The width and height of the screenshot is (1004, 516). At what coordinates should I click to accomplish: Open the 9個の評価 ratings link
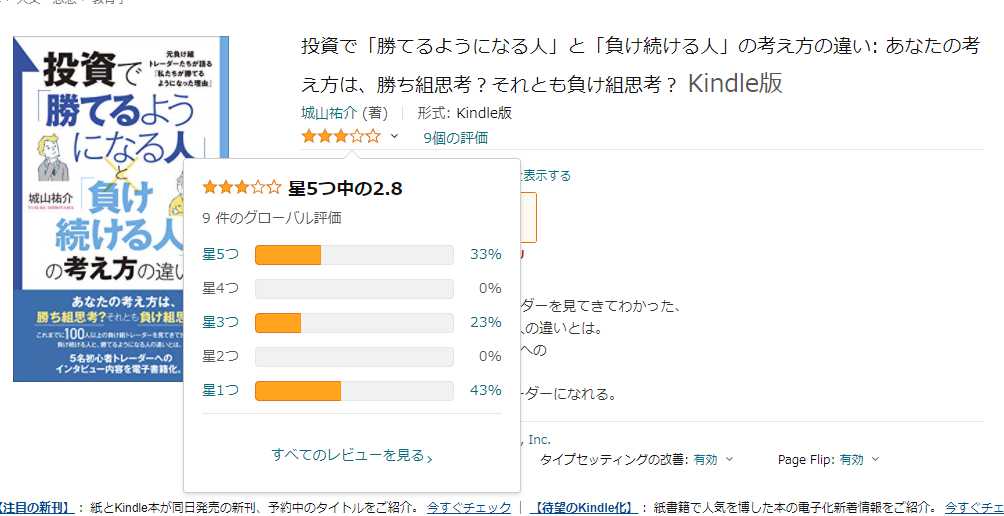(455, 138)
